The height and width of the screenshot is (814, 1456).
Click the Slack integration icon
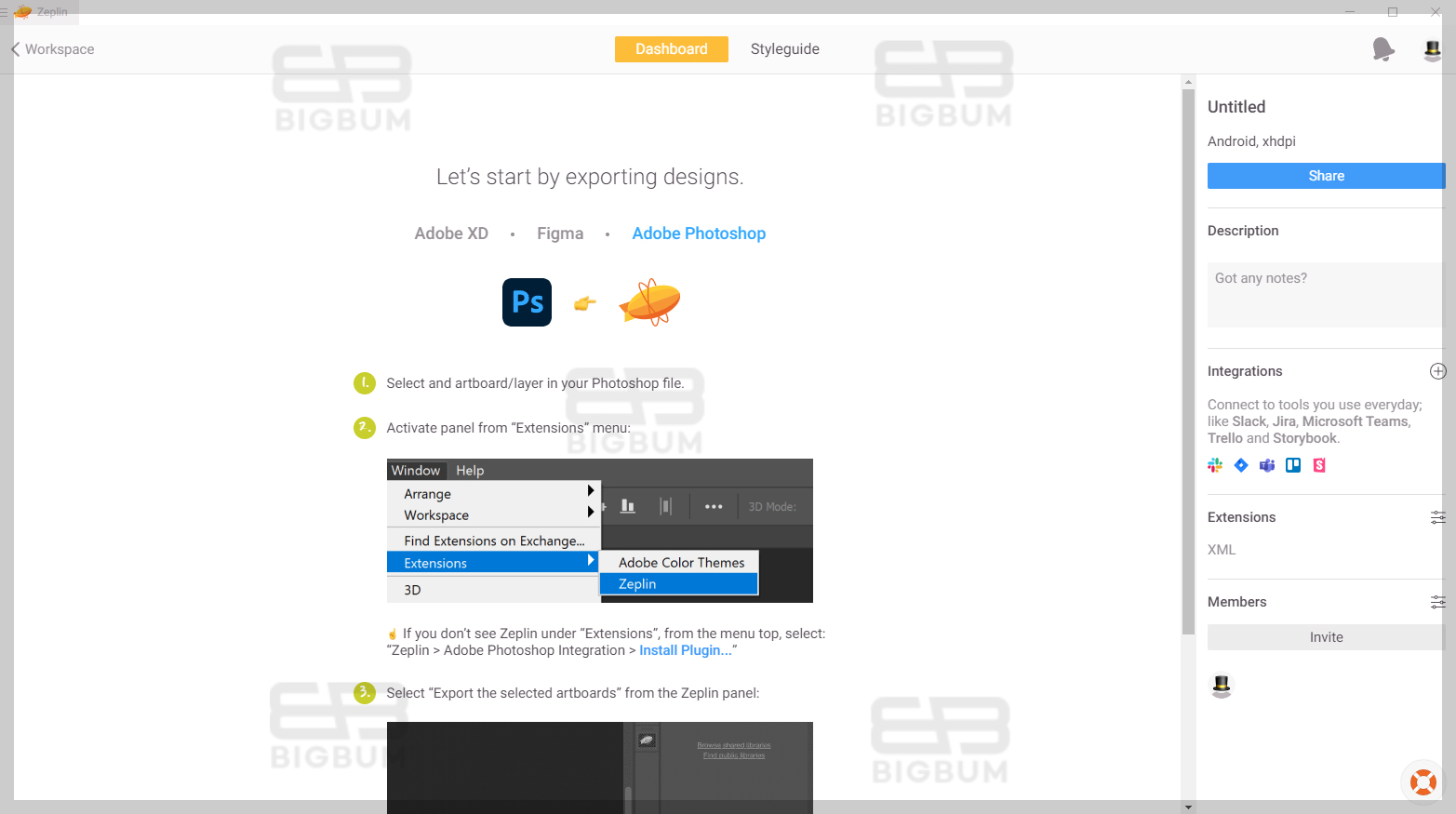[1215, 465]
